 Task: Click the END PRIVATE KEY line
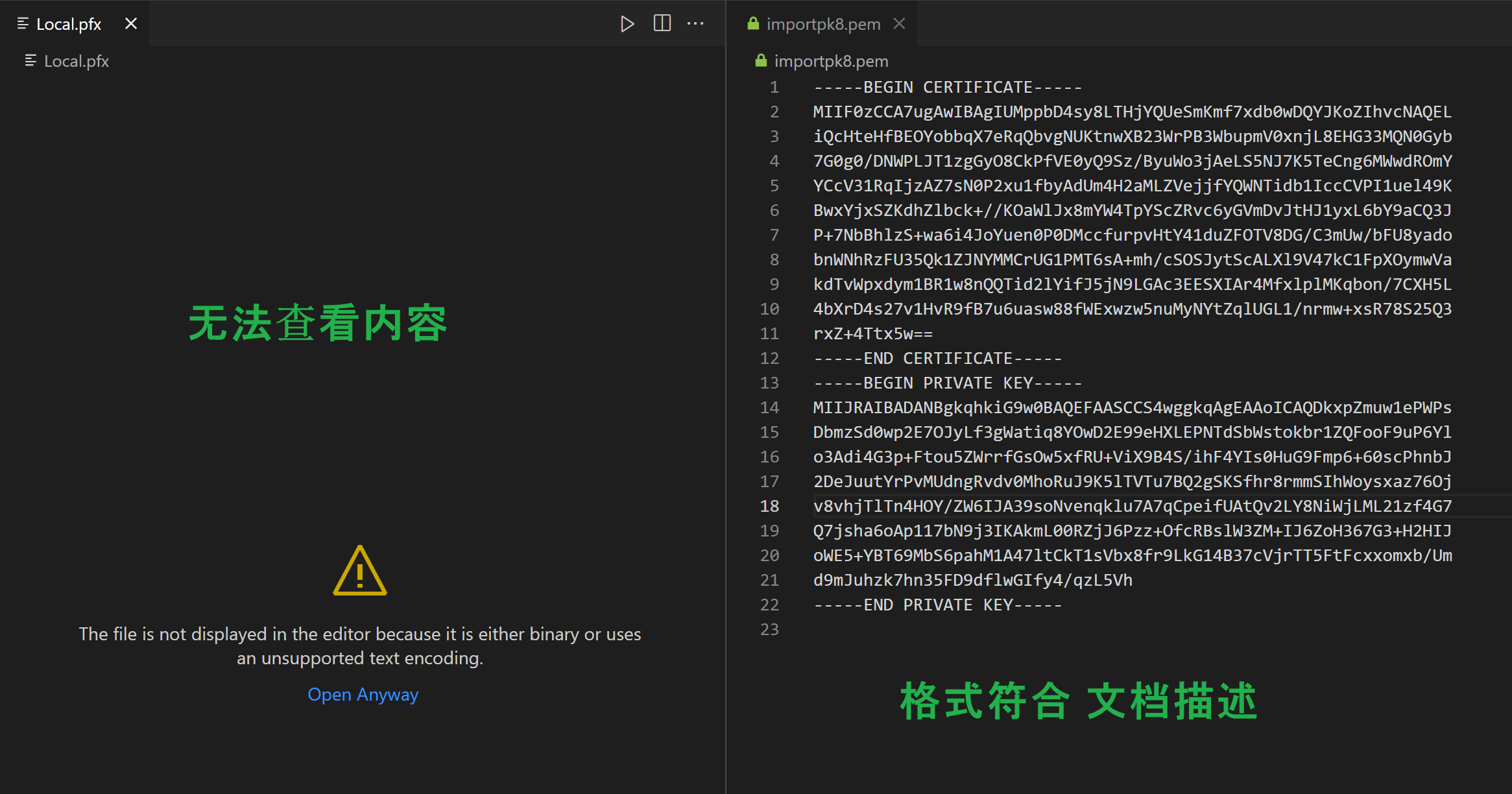[937, 605]
